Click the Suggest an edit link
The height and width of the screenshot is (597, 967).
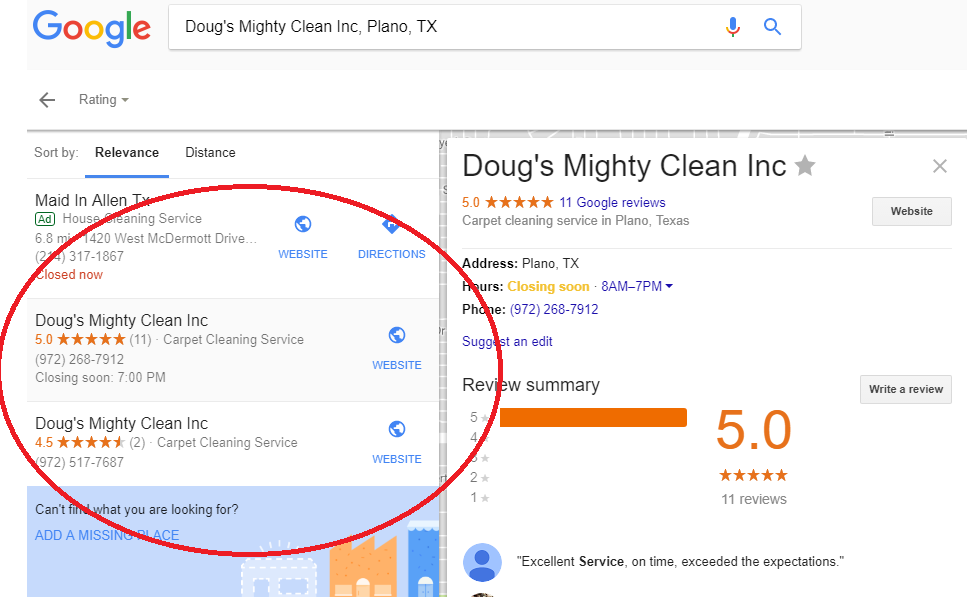coord(507,342)
